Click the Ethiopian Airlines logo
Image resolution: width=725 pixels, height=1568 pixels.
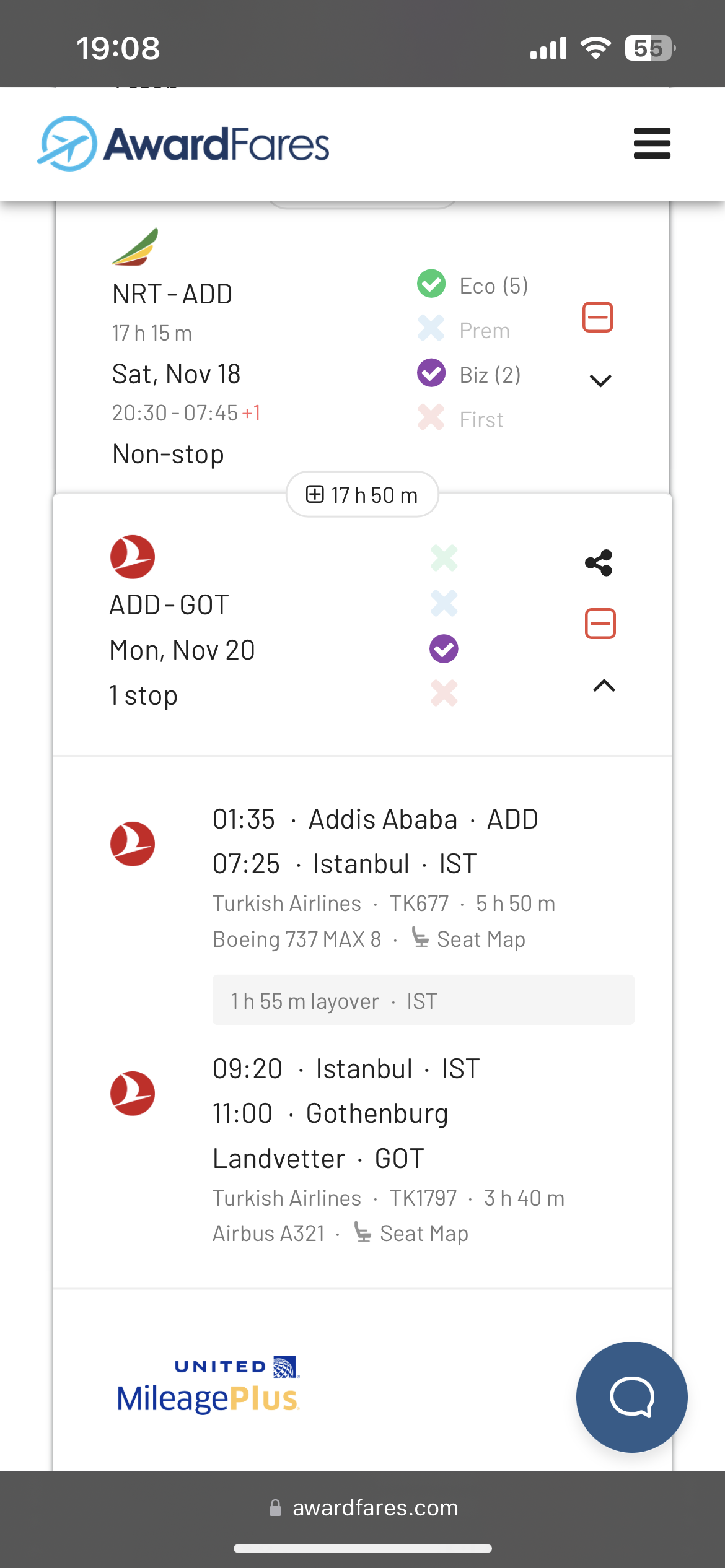click(135, 246)
